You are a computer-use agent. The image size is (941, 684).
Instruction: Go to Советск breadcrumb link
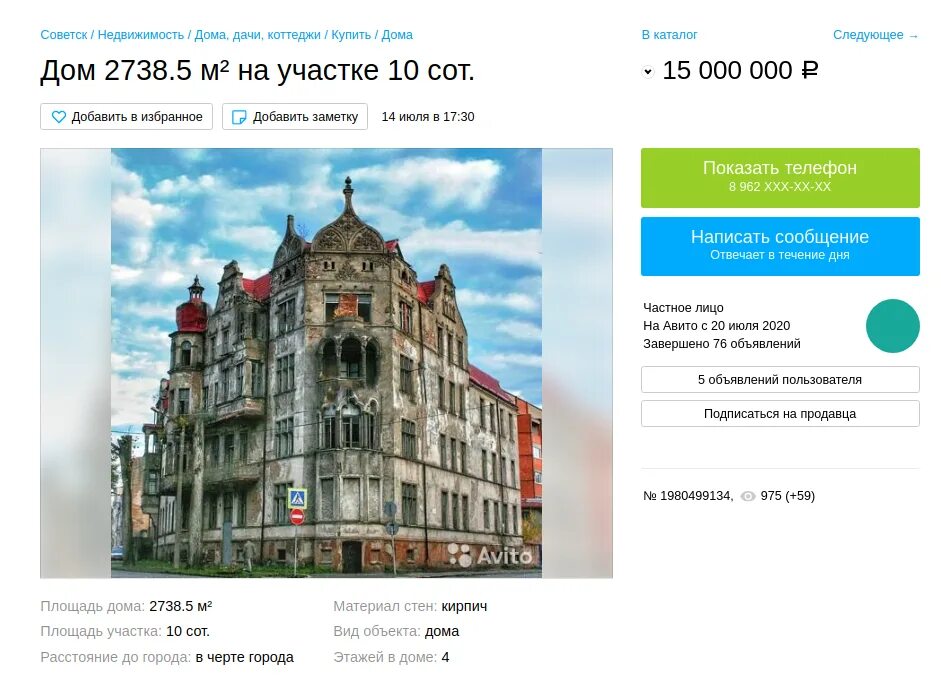[64, 35]
